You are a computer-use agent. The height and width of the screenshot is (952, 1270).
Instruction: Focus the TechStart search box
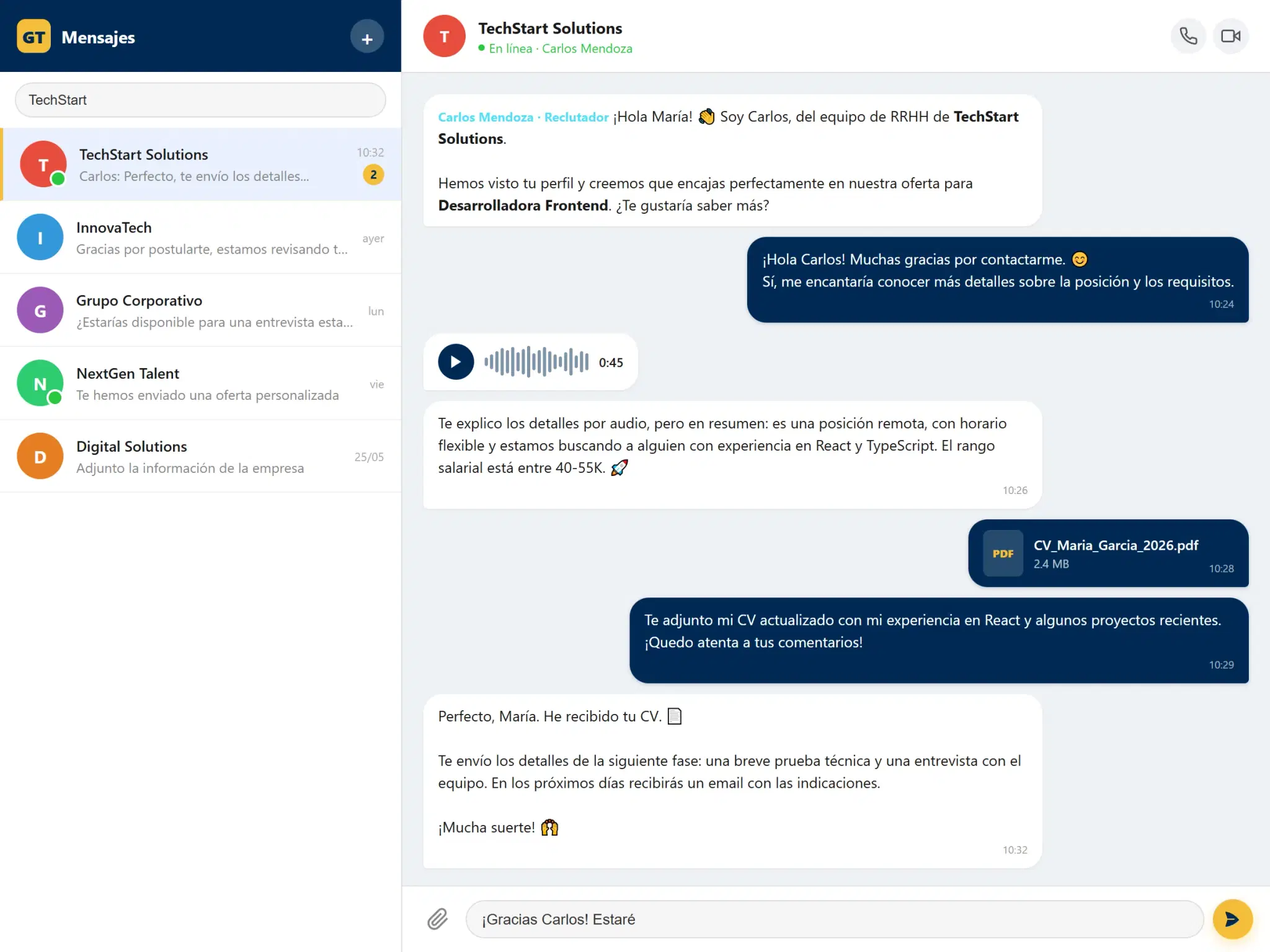pyautogui.click(x=200, y=100)
